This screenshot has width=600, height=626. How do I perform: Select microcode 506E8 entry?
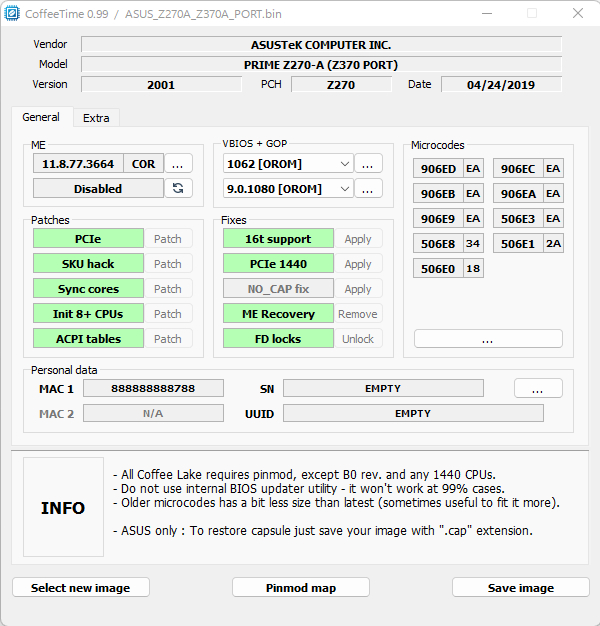coord(448,244)
